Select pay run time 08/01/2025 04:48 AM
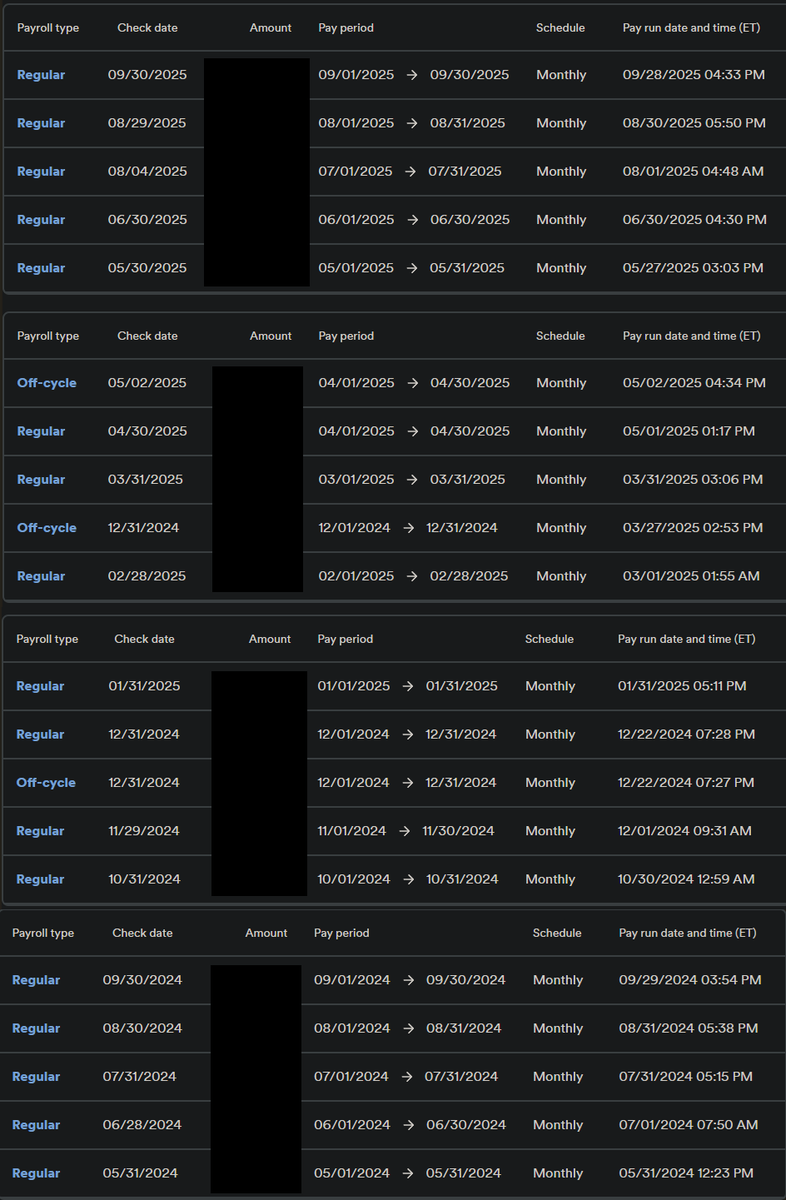 (x=693, y=171)
